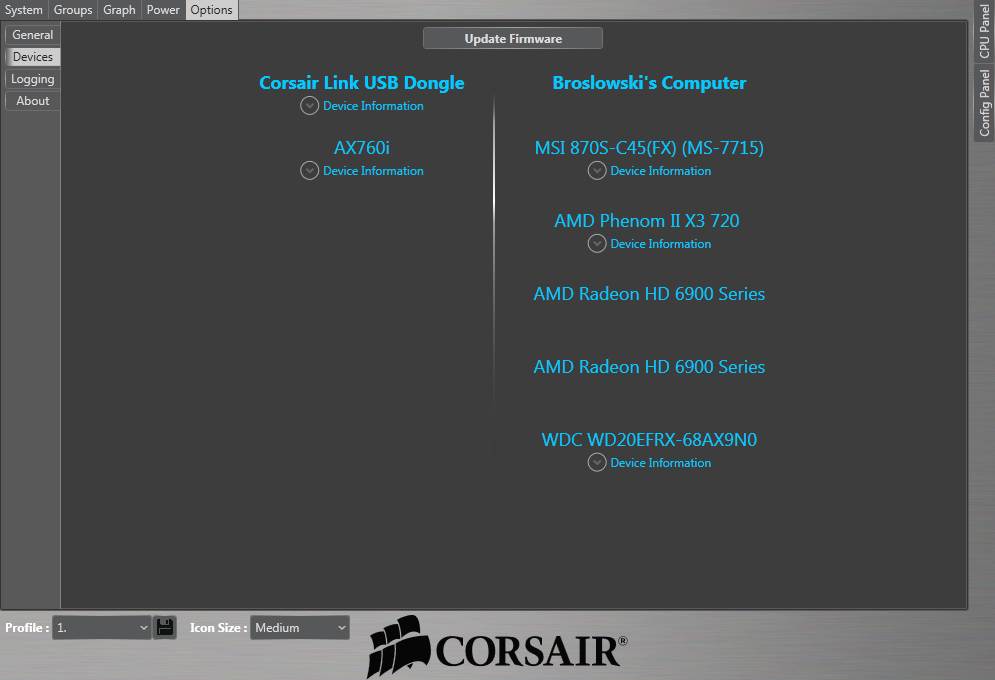Open the Power tab
995x680 pixels.
(163, 10)
